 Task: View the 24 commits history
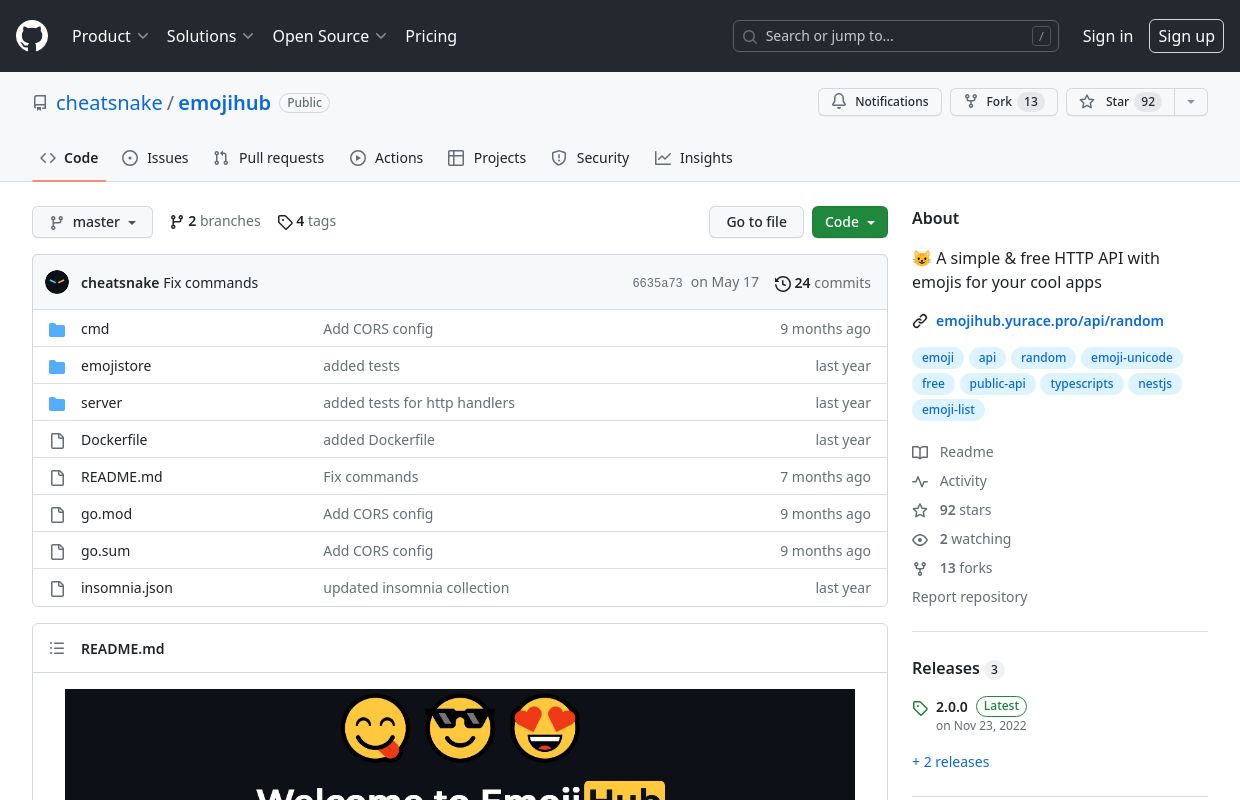823,283
